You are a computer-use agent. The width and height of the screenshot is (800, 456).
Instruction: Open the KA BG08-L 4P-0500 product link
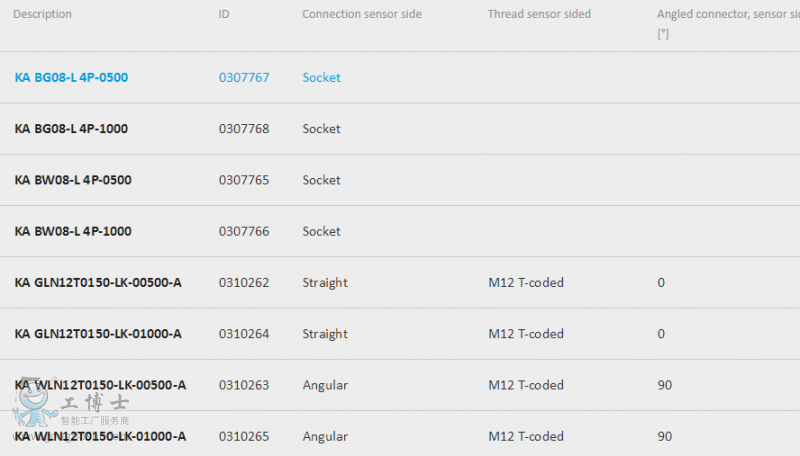point(71,78)
